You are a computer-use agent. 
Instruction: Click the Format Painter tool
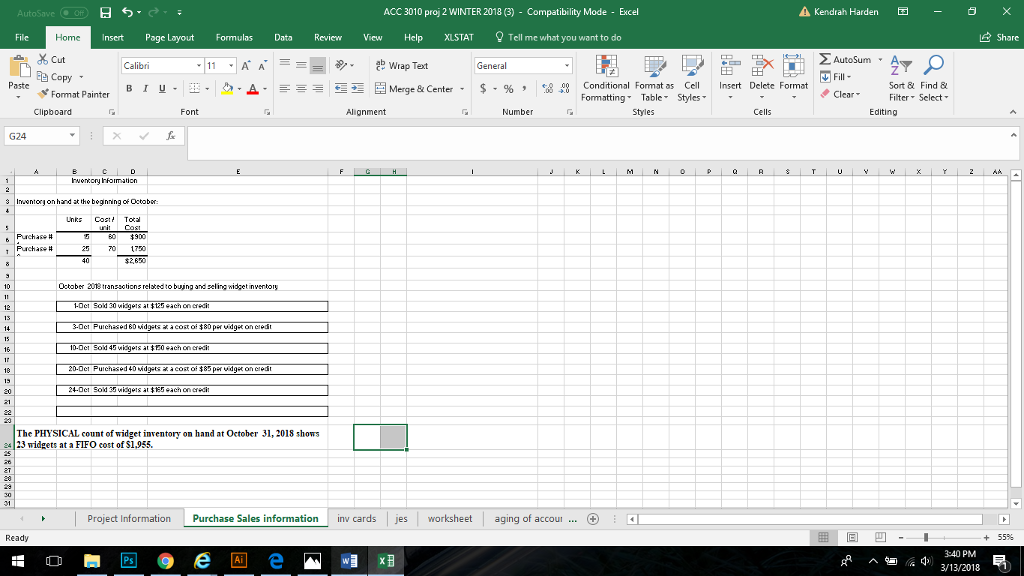pos(77,94)
